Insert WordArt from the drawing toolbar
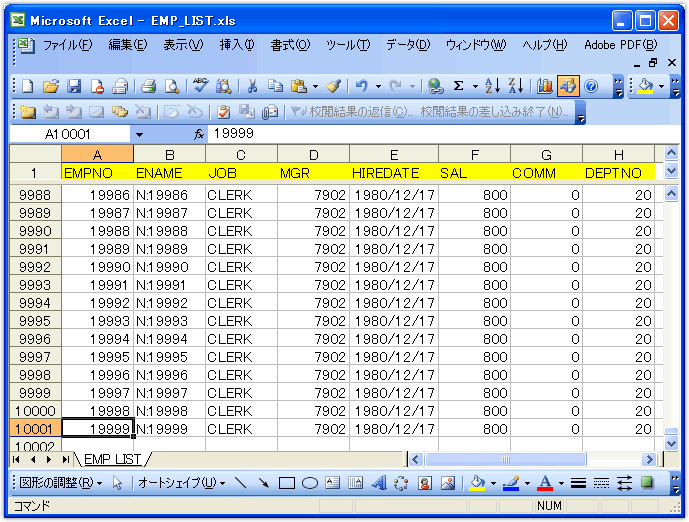 click(x=379, y=483)
